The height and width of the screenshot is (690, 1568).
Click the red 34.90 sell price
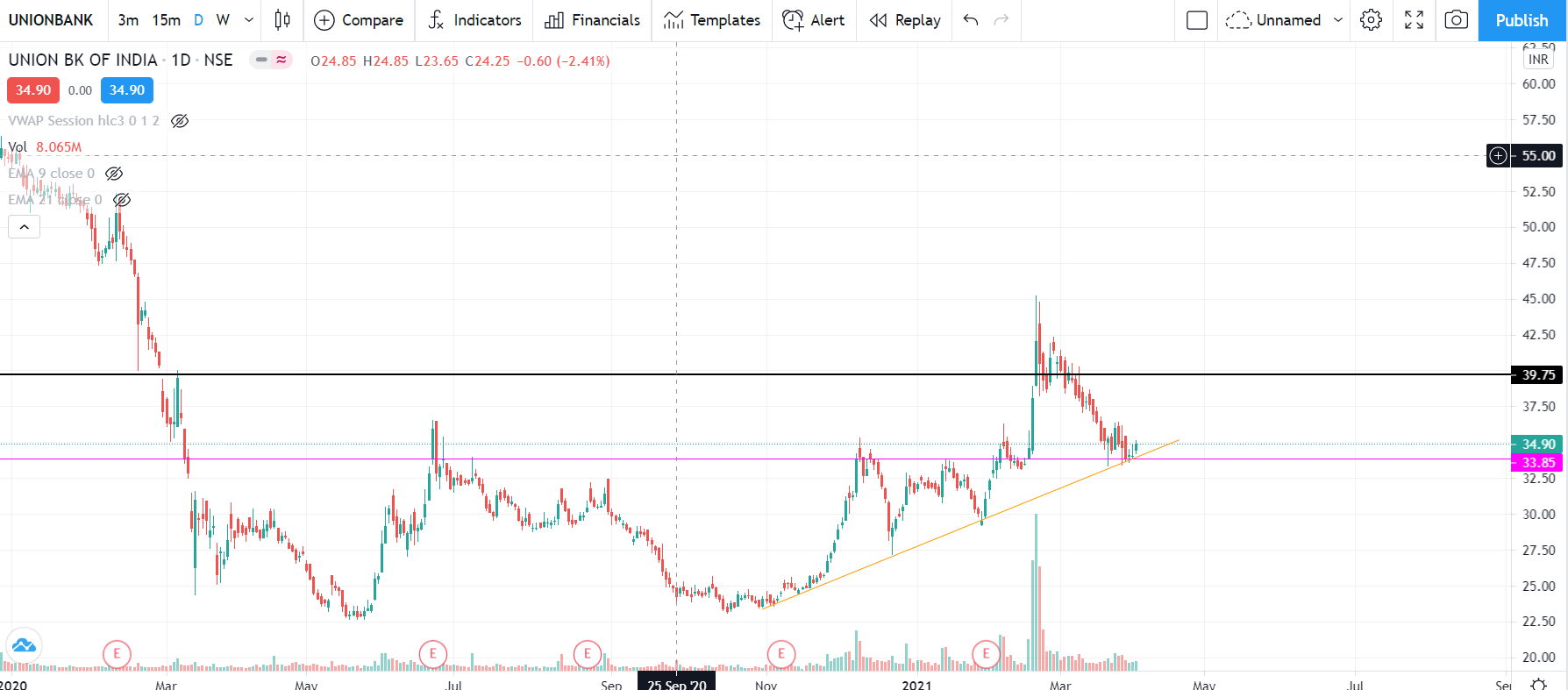[x=33, y=90]
